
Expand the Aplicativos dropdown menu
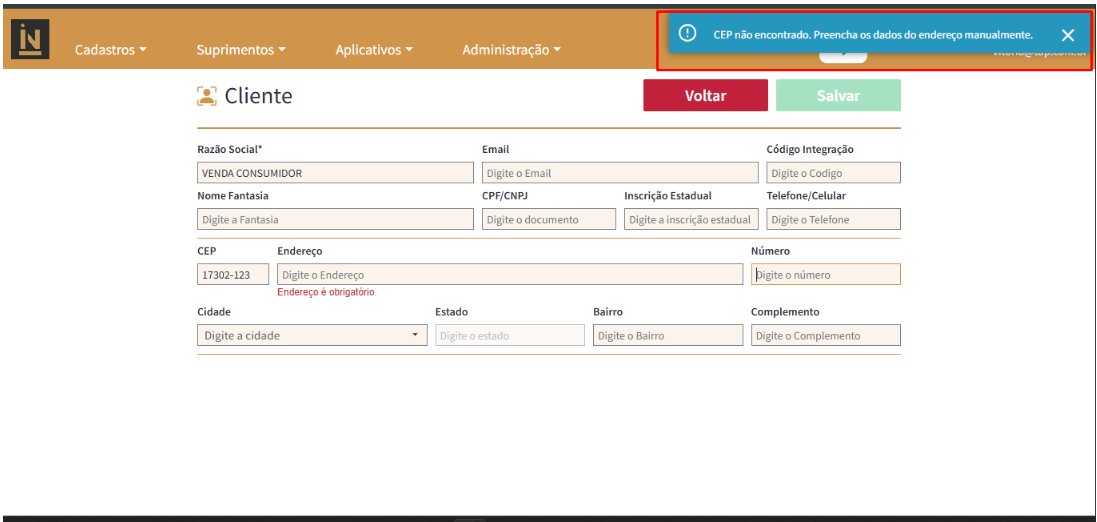coord(373,50)
